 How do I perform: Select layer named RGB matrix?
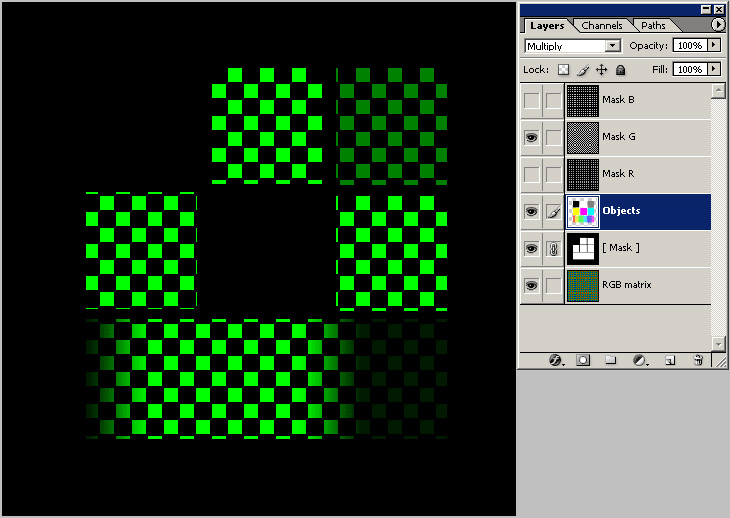[627, 284]
